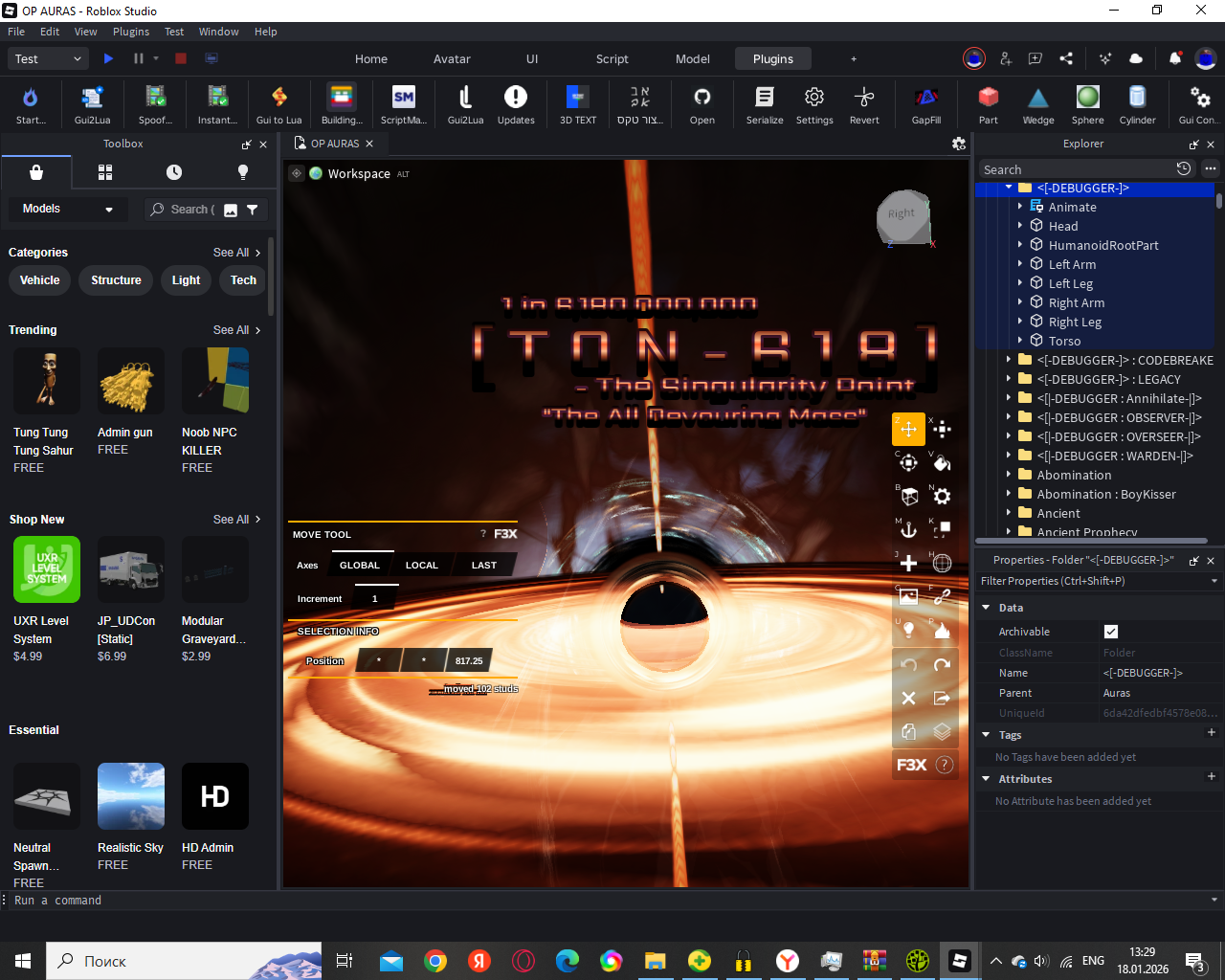The image size is (1225, 980).
Task: Expand the Ancient folder arrow
Action: click(1009, 513)
